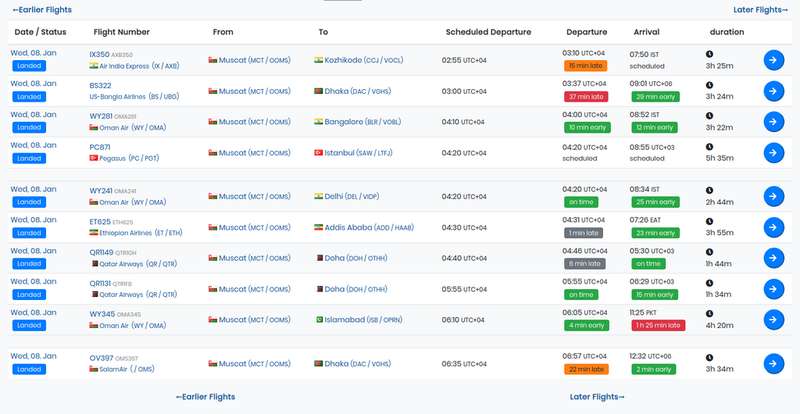Open Istanbul (SAW / LTFJ) destination link
The height and width of the screenshot is (414, 800).
click(350, 153)
